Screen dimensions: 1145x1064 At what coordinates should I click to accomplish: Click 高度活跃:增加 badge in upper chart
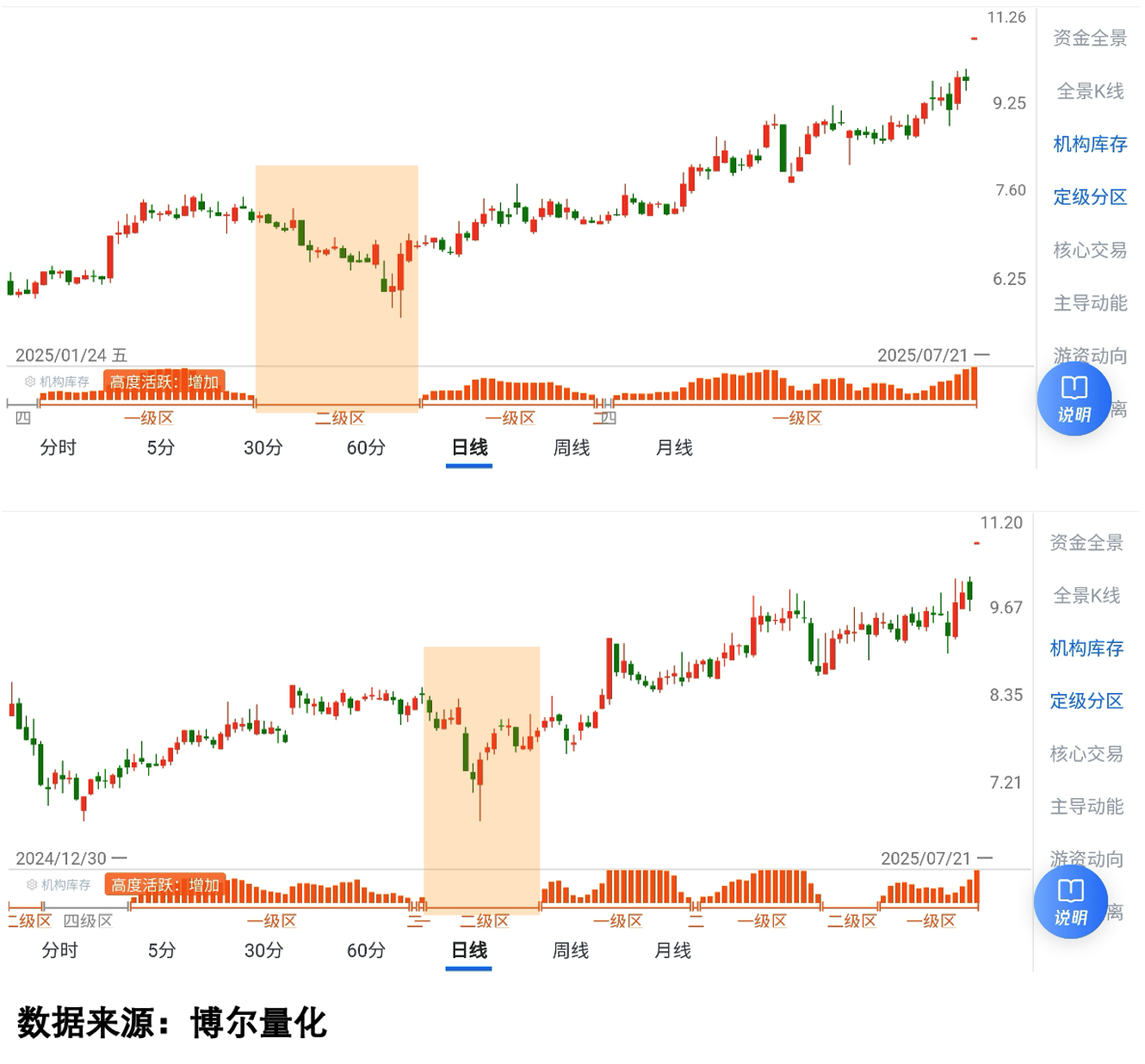coord(164,381)
